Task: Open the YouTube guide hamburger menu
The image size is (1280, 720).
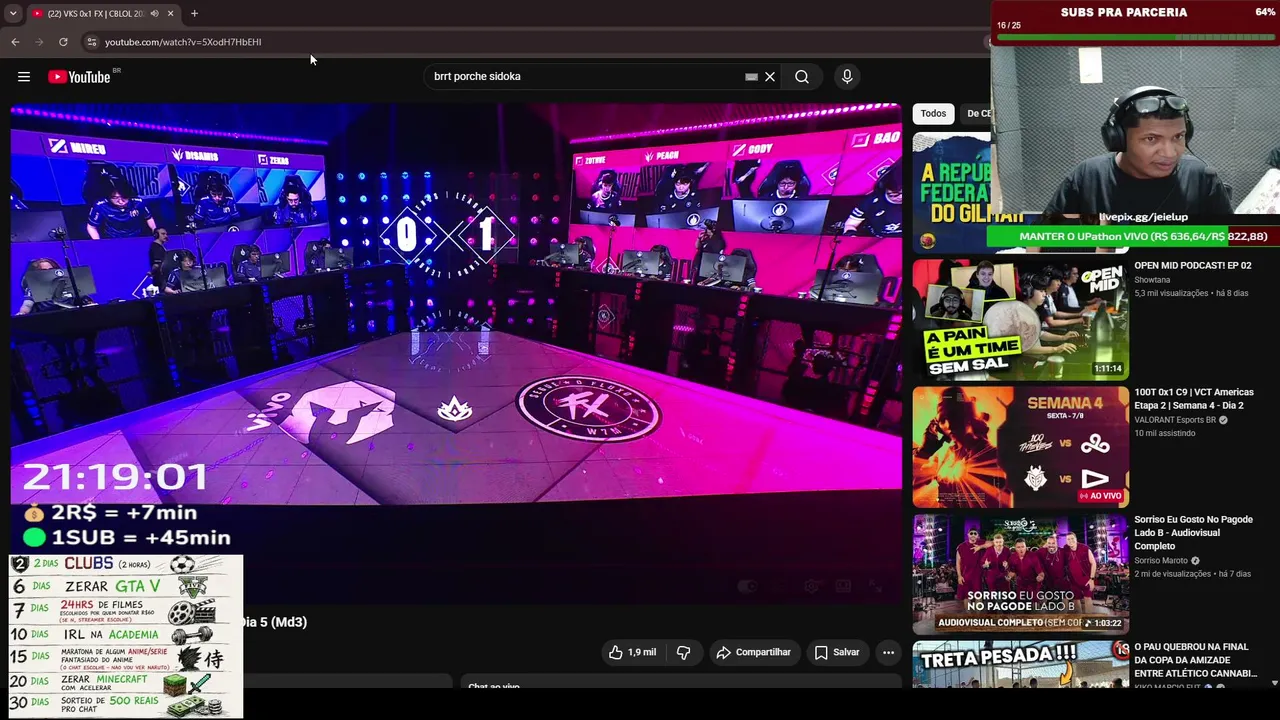Action: 24,77
